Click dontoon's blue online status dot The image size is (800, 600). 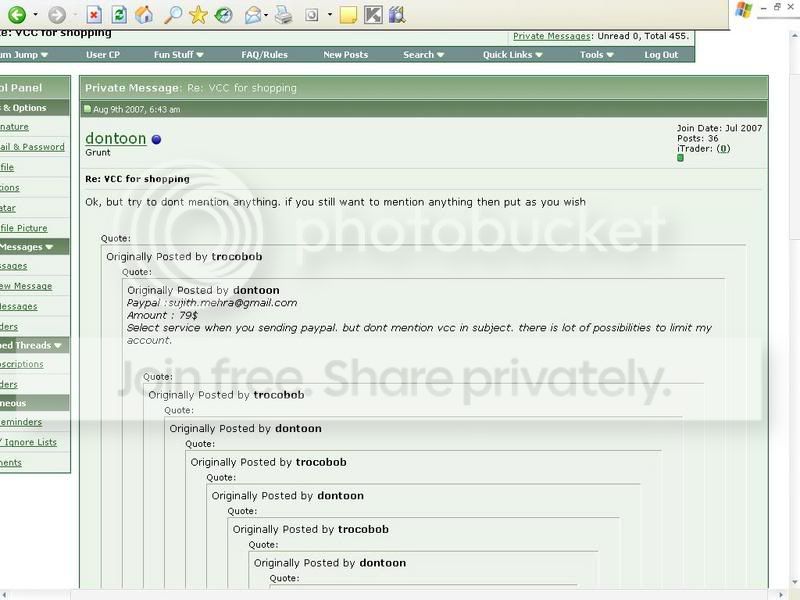[x=157, y=139]
